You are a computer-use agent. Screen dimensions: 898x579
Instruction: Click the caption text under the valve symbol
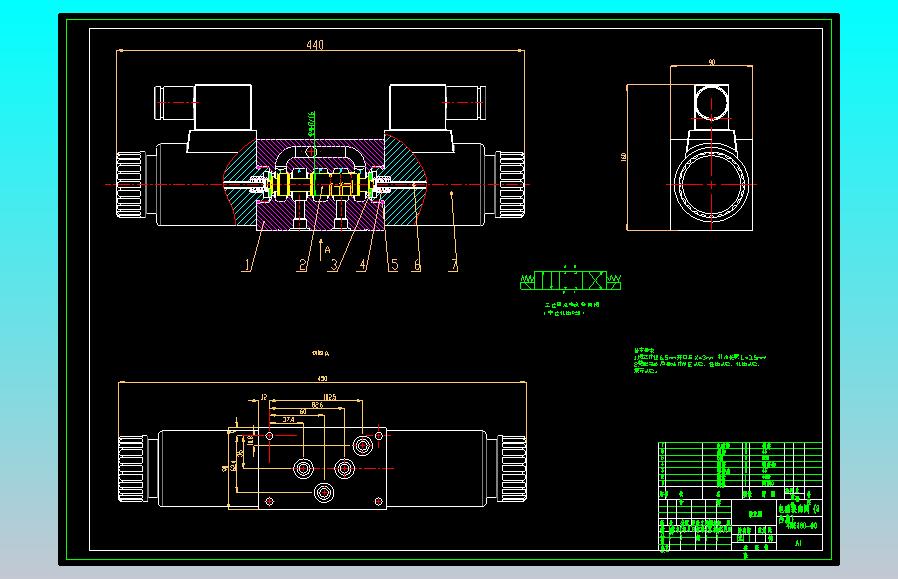571,309
